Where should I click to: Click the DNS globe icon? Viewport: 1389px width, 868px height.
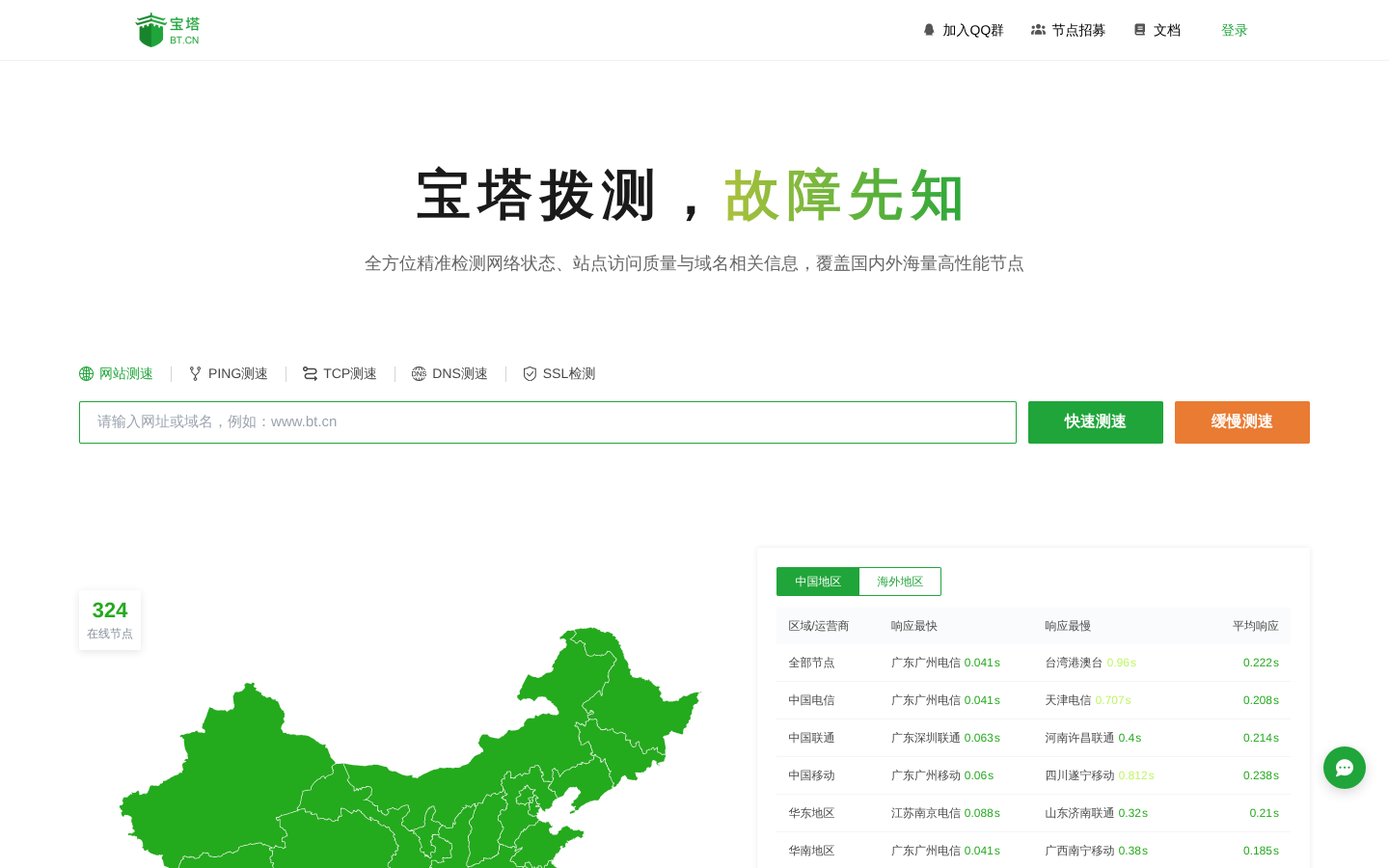419,374
